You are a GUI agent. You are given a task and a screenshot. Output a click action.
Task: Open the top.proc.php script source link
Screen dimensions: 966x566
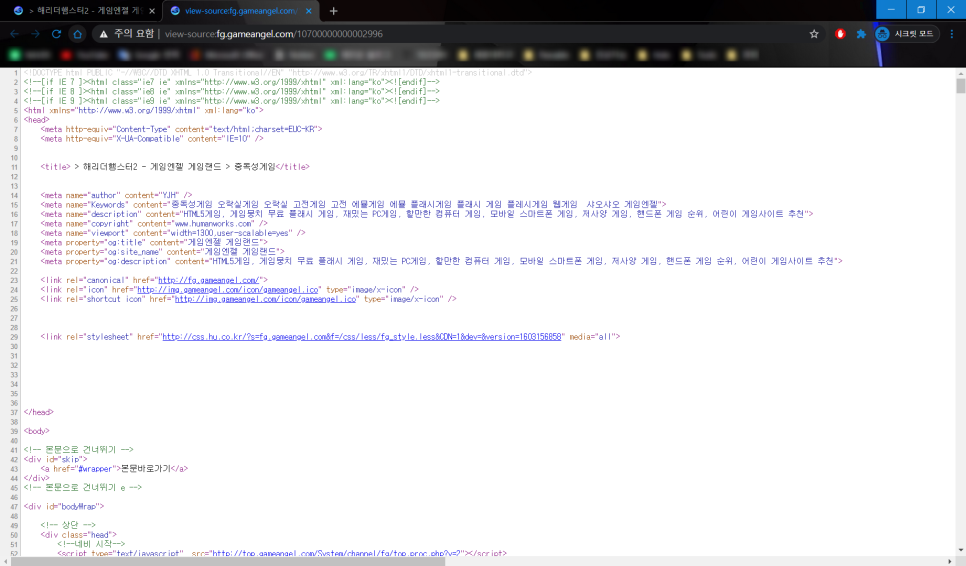[x=337, y=554]
